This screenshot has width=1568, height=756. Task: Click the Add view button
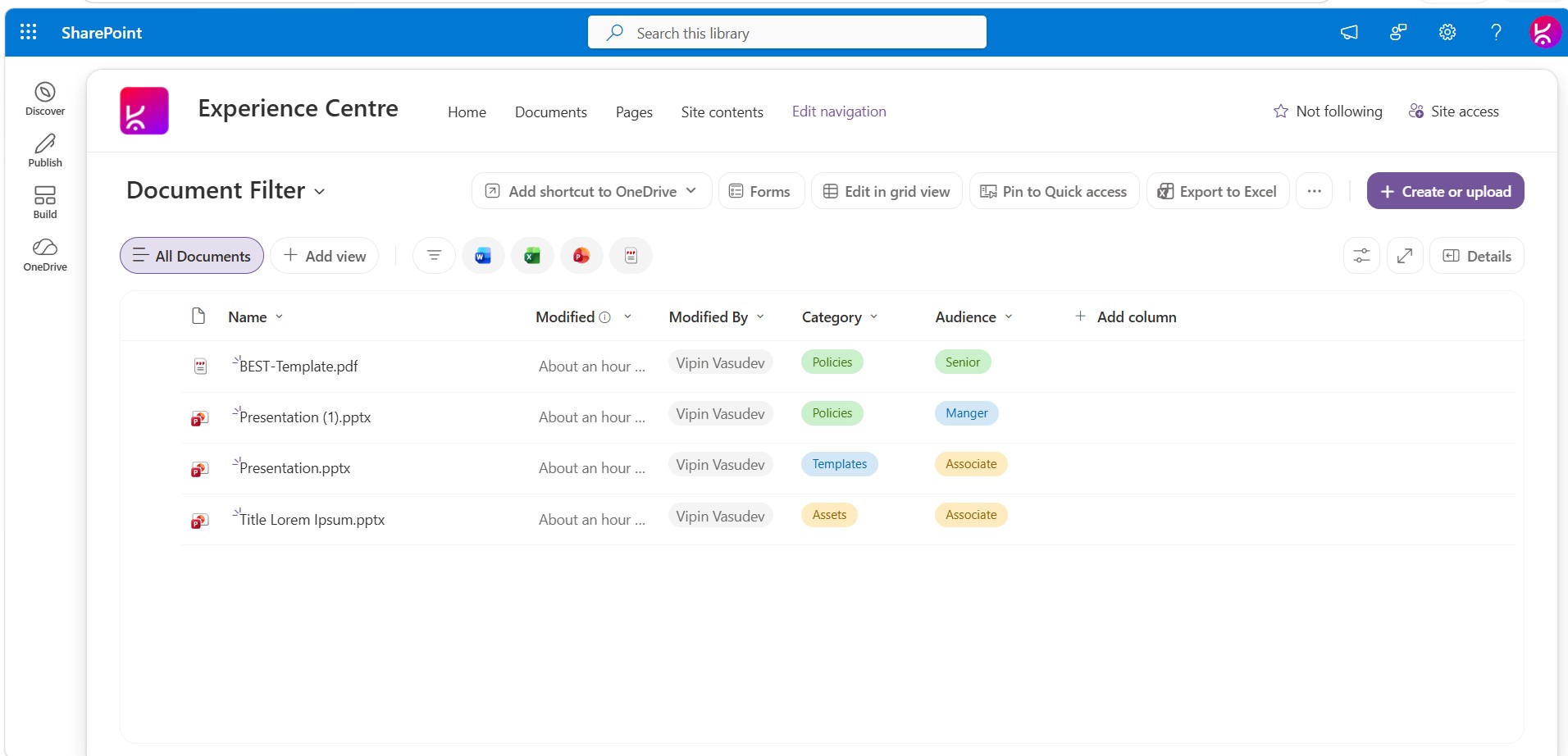tap(325, 256)
